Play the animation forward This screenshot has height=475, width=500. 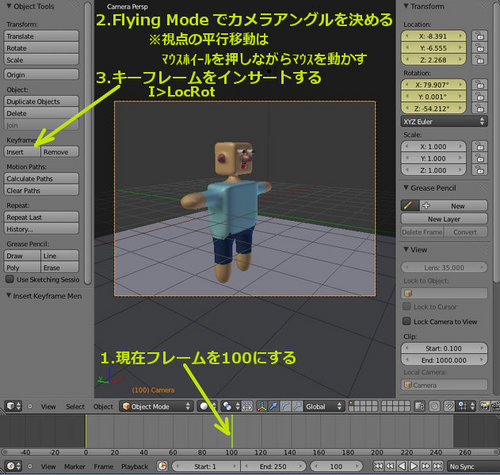pyautogui.click(x=413, y=466)
